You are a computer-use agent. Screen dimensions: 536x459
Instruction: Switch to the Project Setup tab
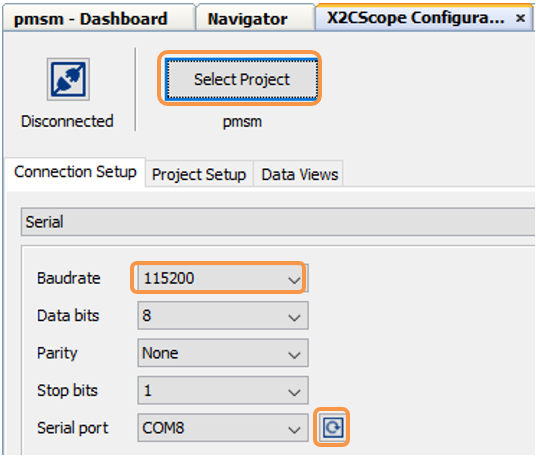[199, 174]
